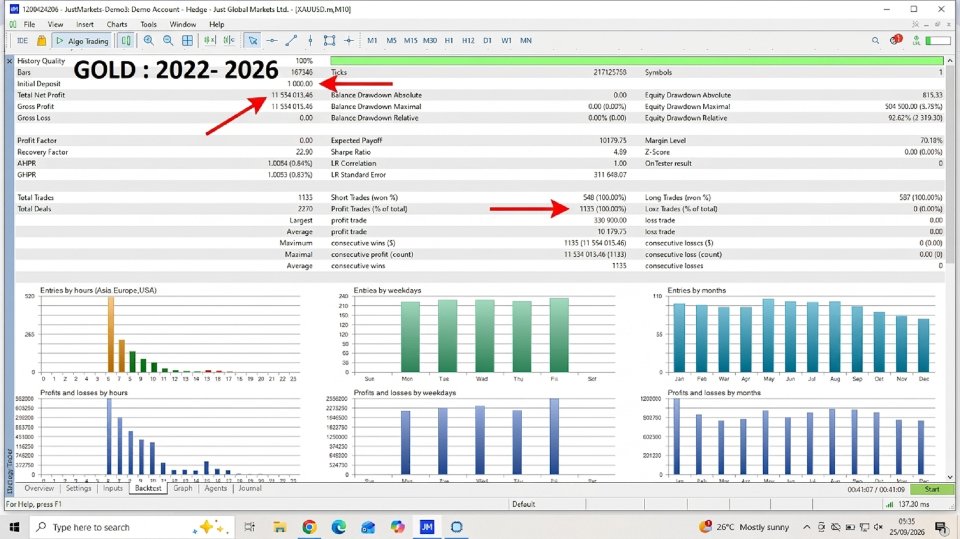Click the Default profile in status bar
The height and width of the screenshot is (539, 960).
523,504
